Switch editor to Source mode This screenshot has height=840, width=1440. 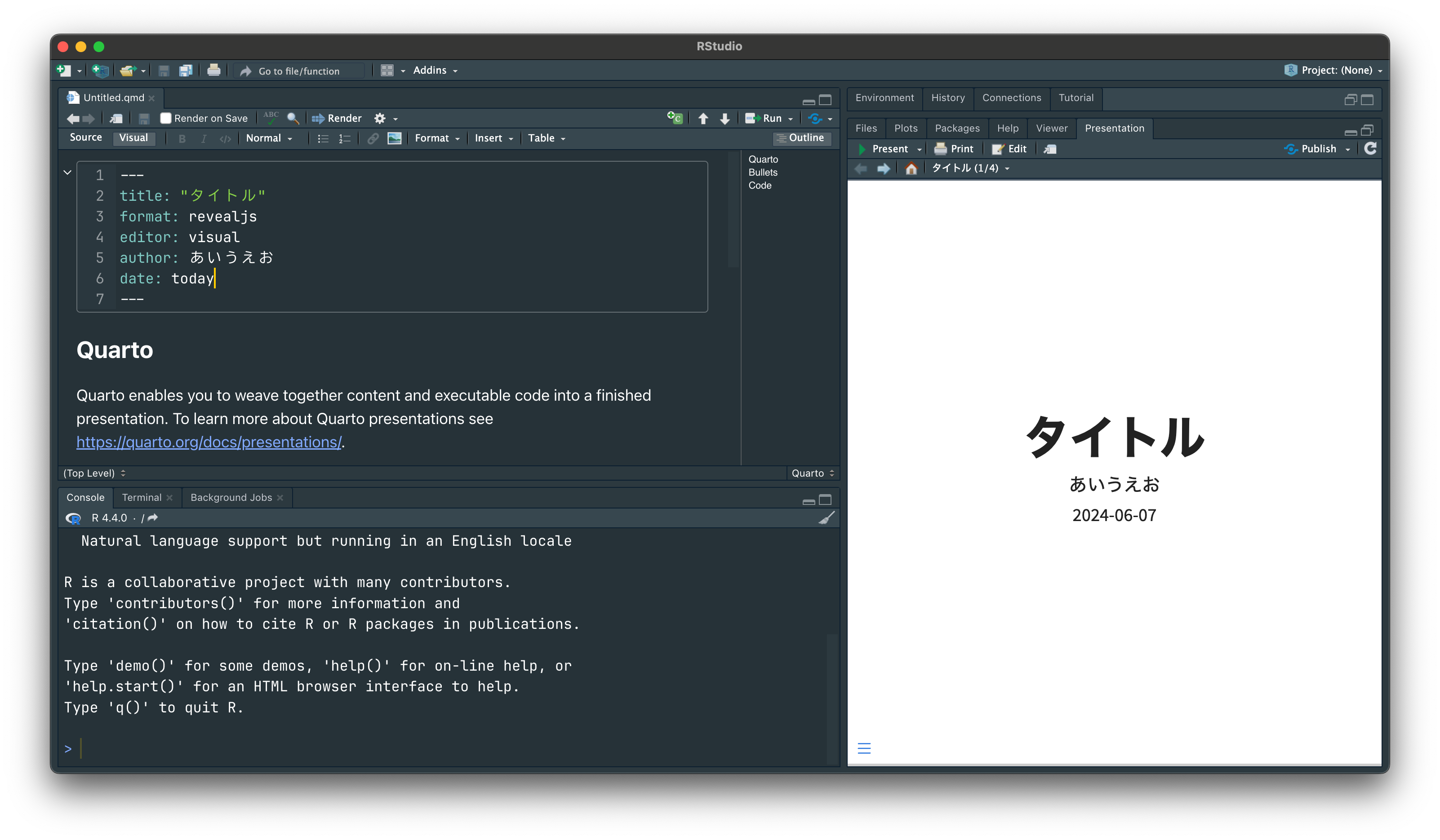tap(86, 137)
